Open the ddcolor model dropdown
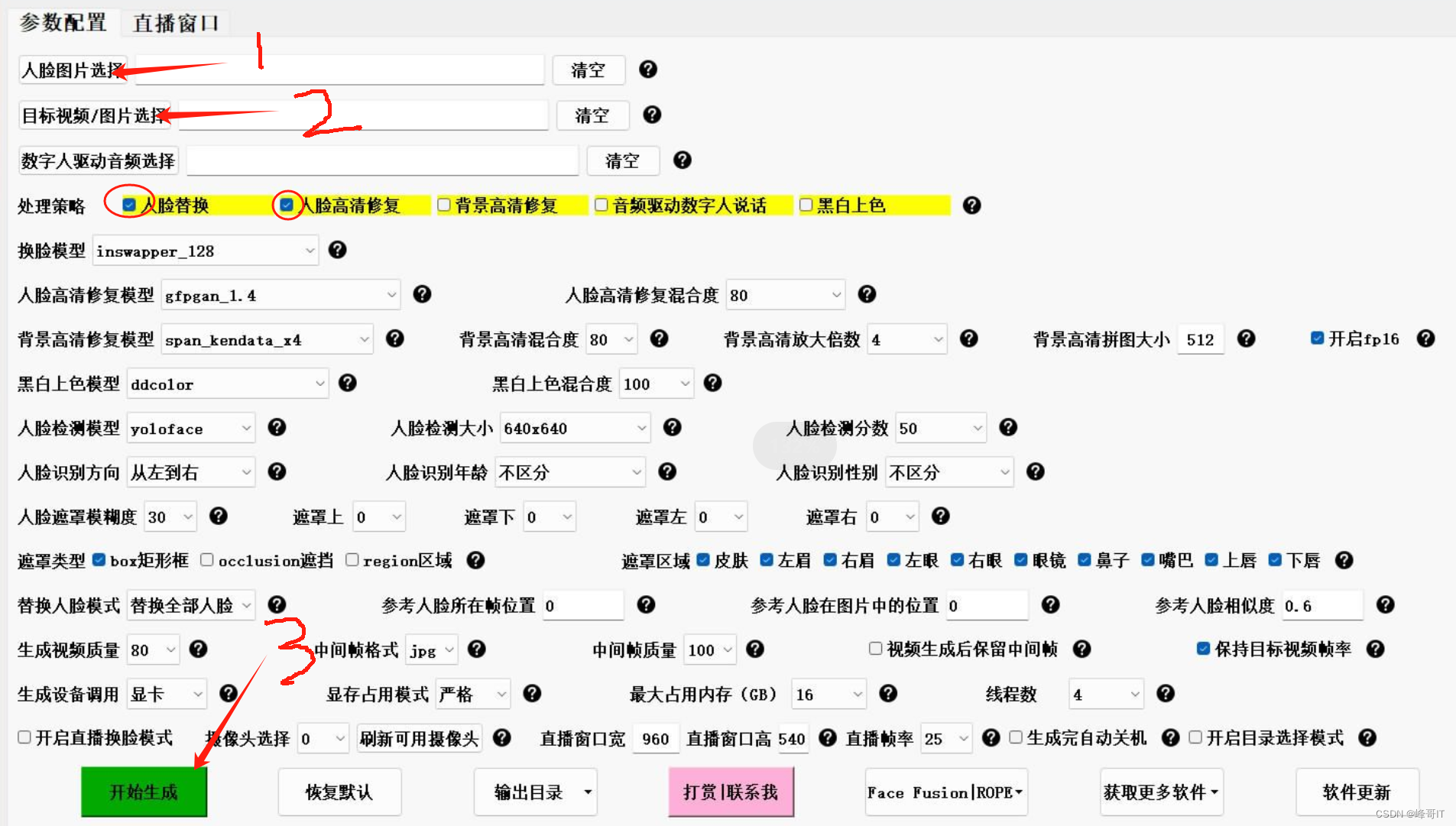Image resolution: width=1456 pixels, height=826 pixels. click(228, 384)
